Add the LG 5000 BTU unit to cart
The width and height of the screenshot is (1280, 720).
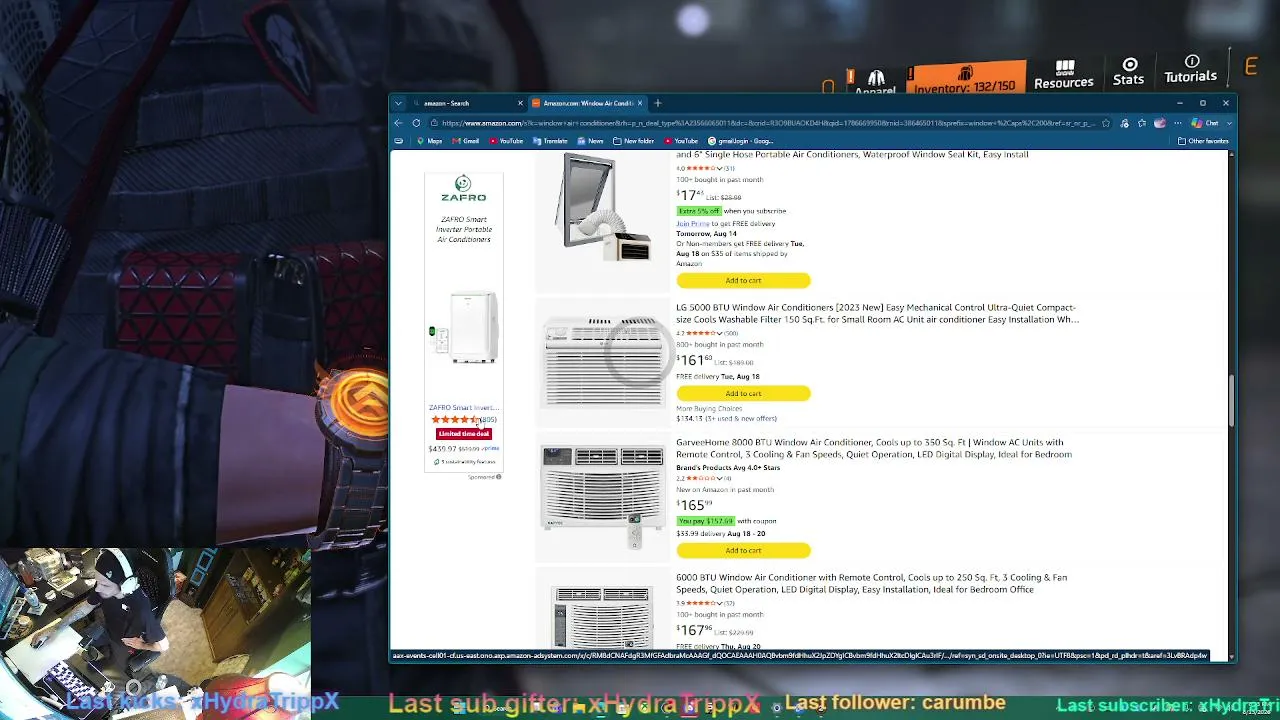[743, 394]
